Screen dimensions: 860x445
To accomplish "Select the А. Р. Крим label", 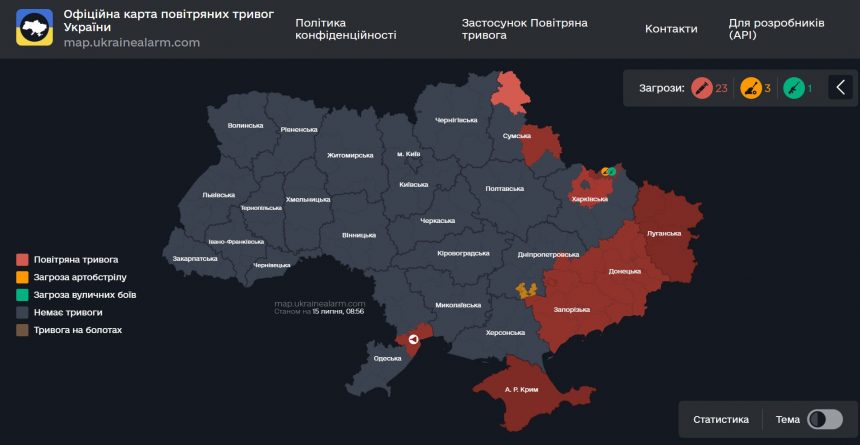I will click(x=521, y=390).
